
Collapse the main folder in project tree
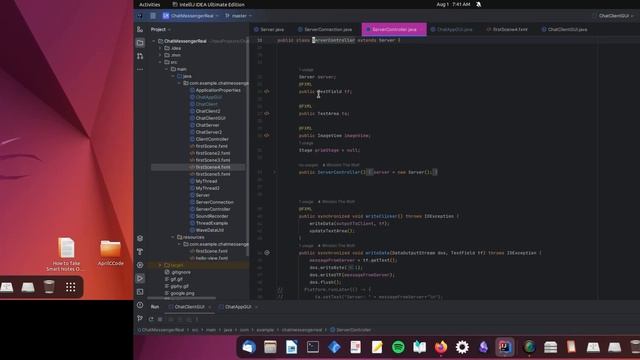point(167,69)
